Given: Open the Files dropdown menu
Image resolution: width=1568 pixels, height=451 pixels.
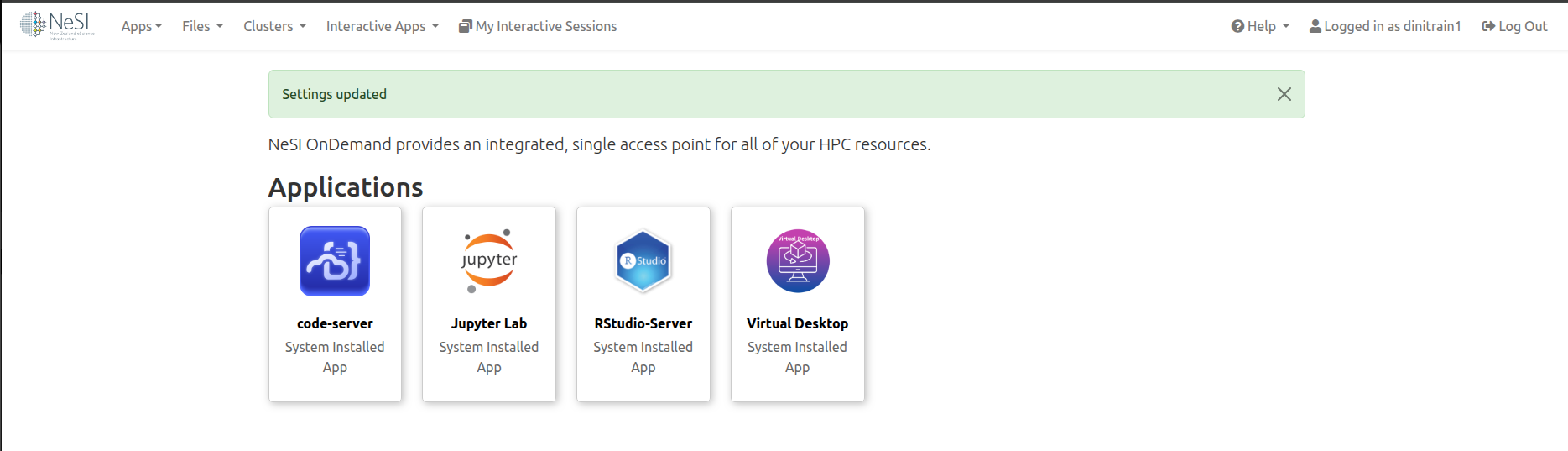Looking at the screenshot, I should [x=202, y=26].
